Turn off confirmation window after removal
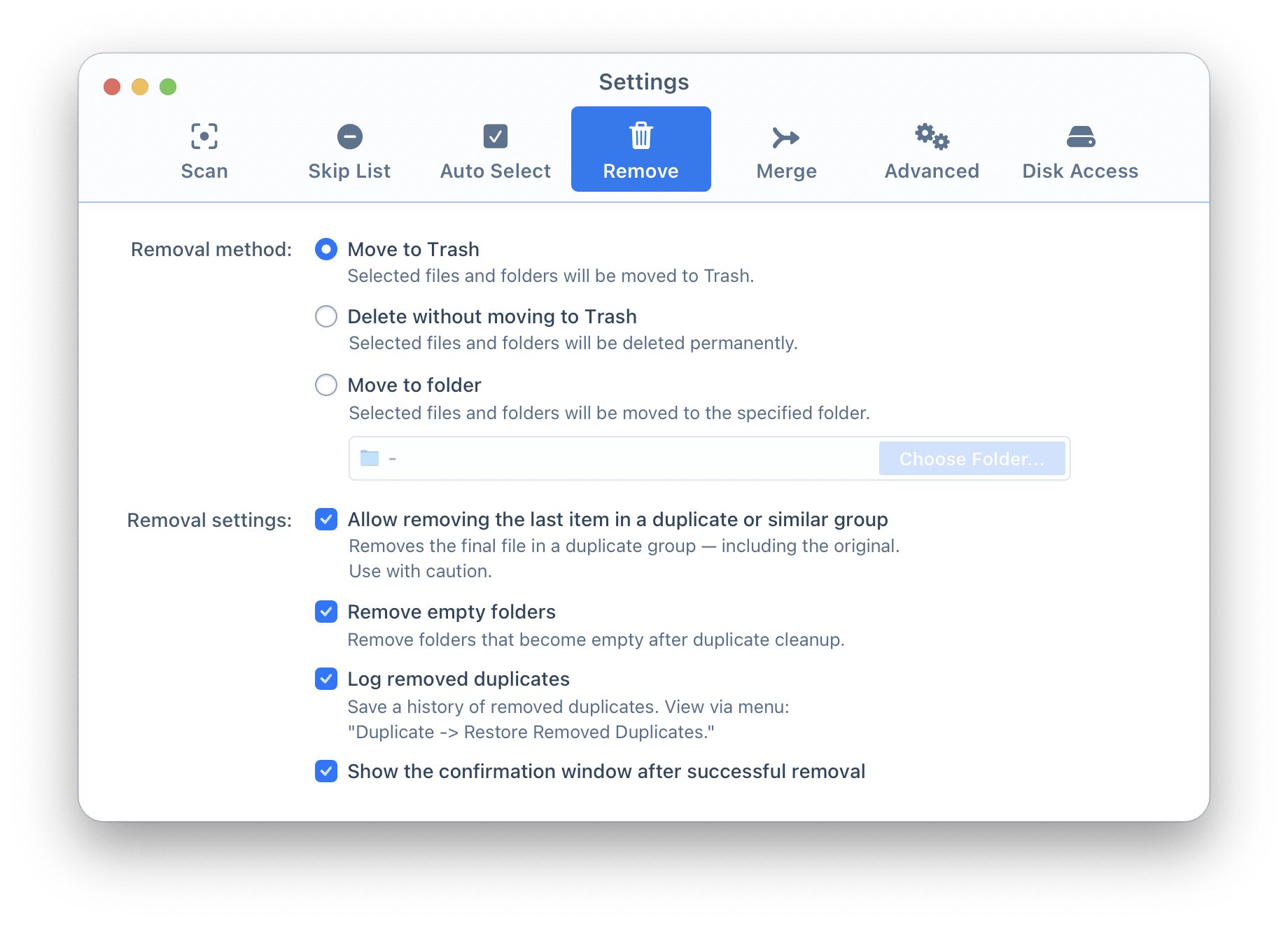 pos(326,771)
